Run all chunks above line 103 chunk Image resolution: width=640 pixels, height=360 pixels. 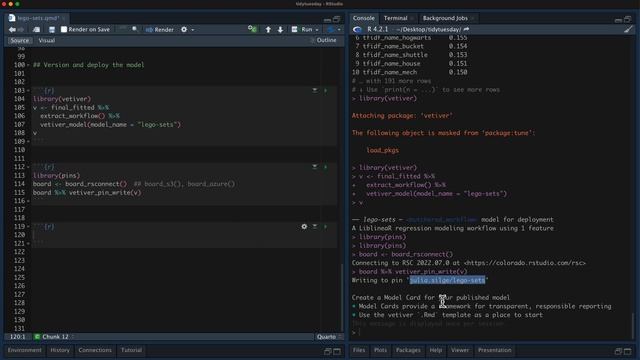[x=315, y=90]
